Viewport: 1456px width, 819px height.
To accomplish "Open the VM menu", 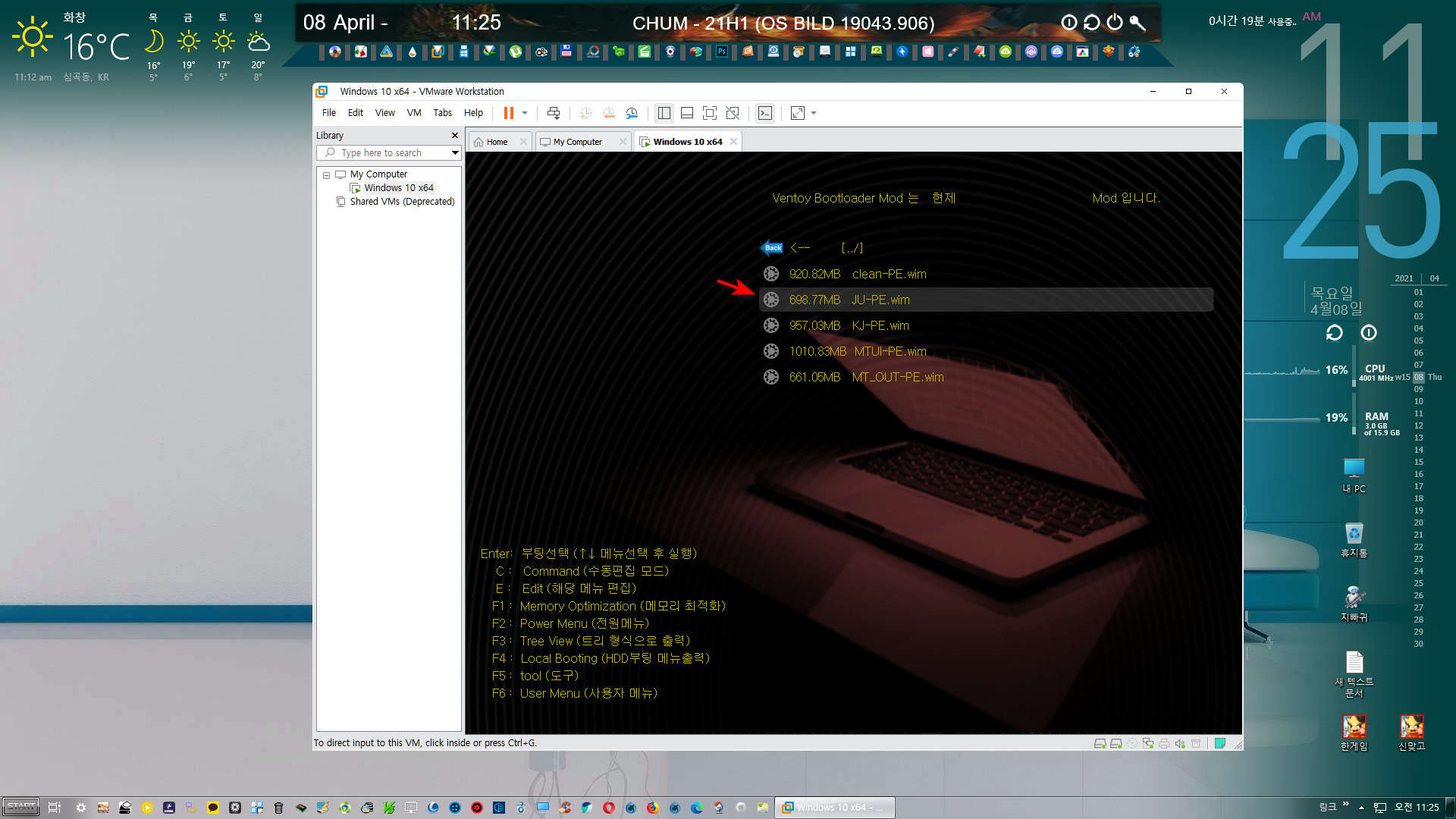I will click(414, 113).
